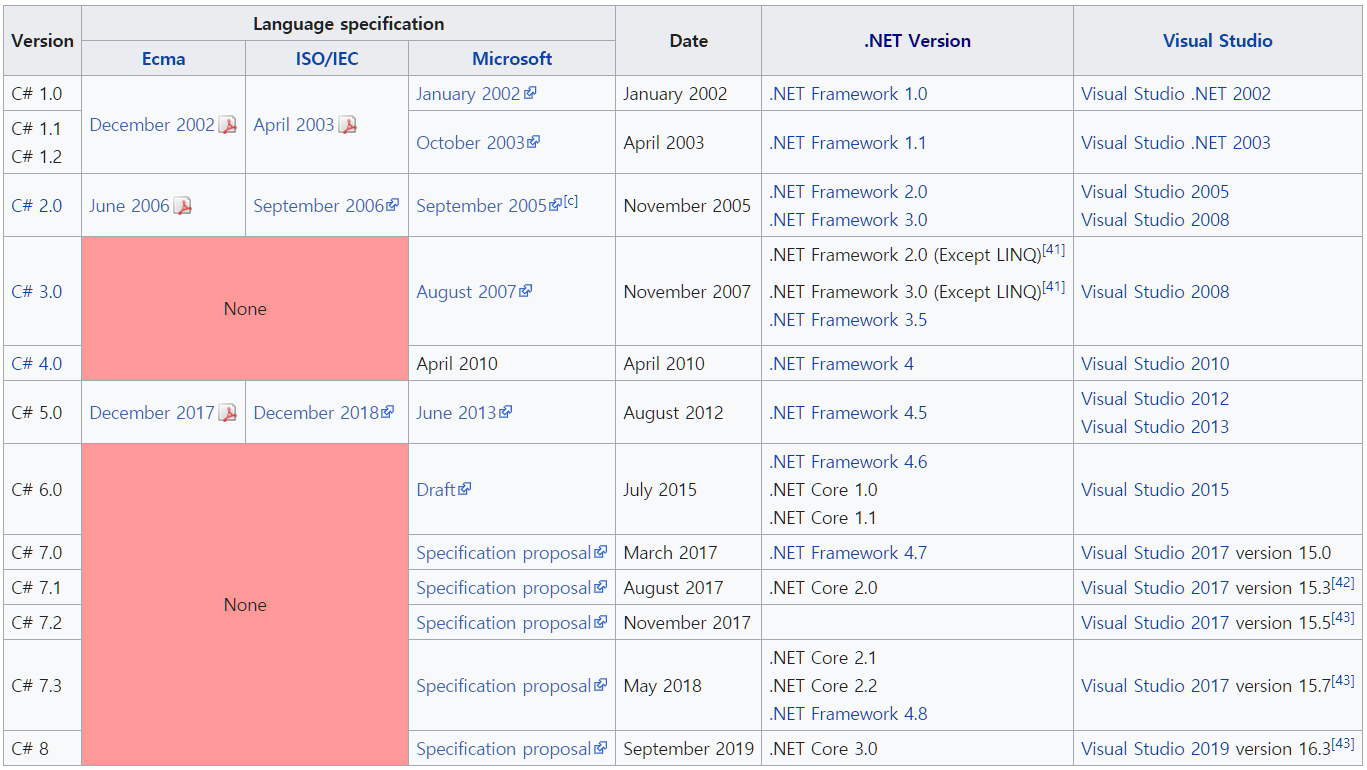
Task: Open Visual Studio 2017 link in version 15.0 row
Action: [1155, 553]
